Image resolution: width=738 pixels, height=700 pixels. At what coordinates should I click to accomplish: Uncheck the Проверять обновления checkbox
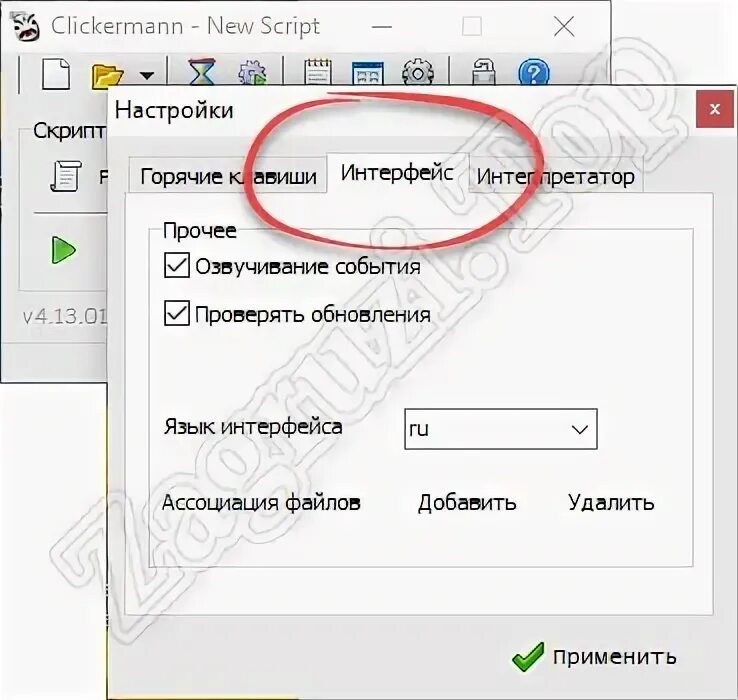(176, 314)
